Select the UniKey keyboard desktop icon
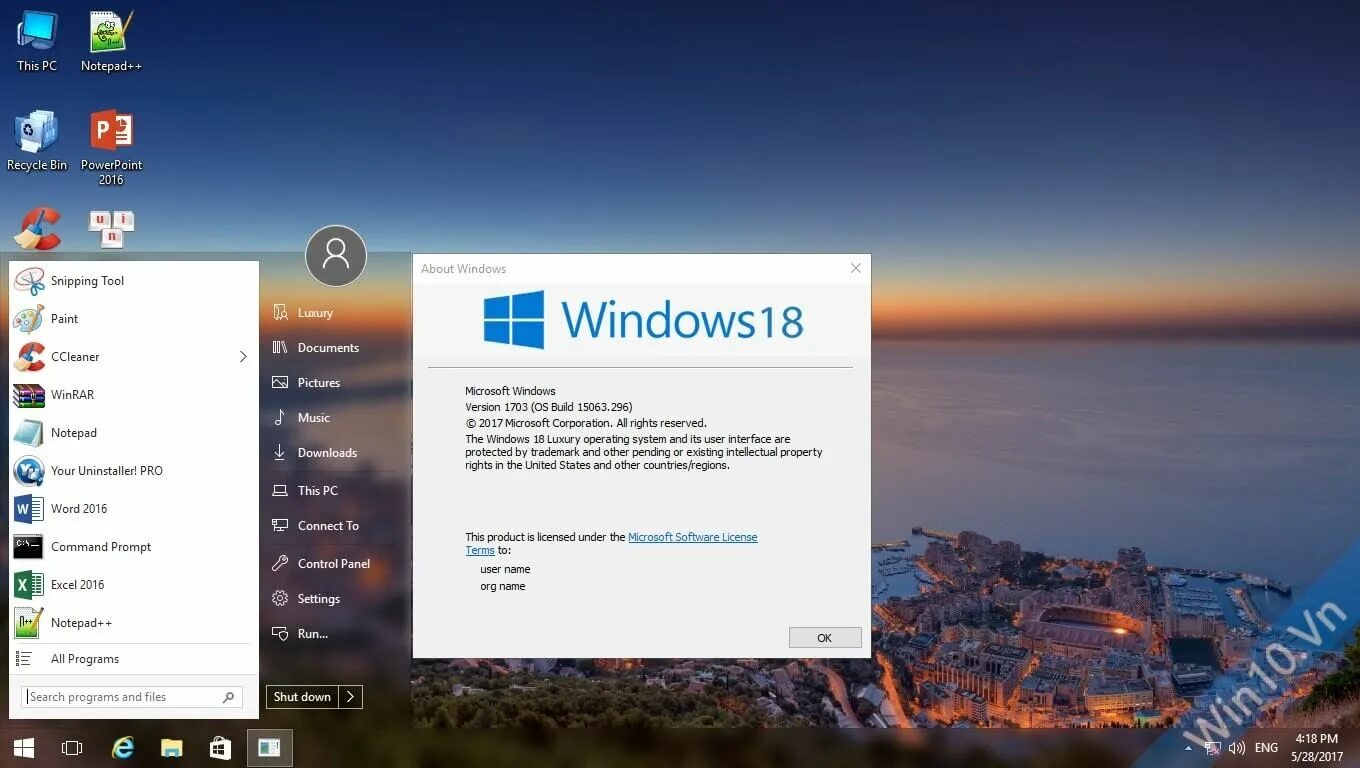The image size is (1360, 768). point(111,228)
